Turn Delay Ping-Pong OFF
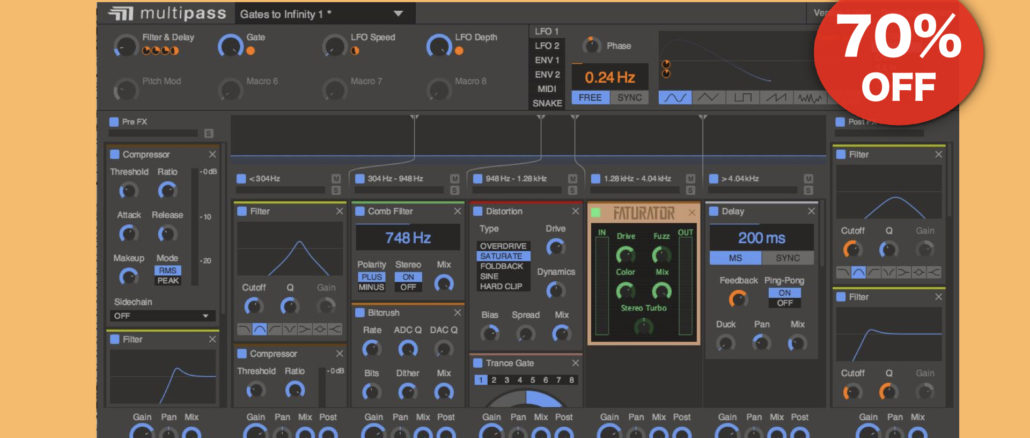 [x=784, y=303]
